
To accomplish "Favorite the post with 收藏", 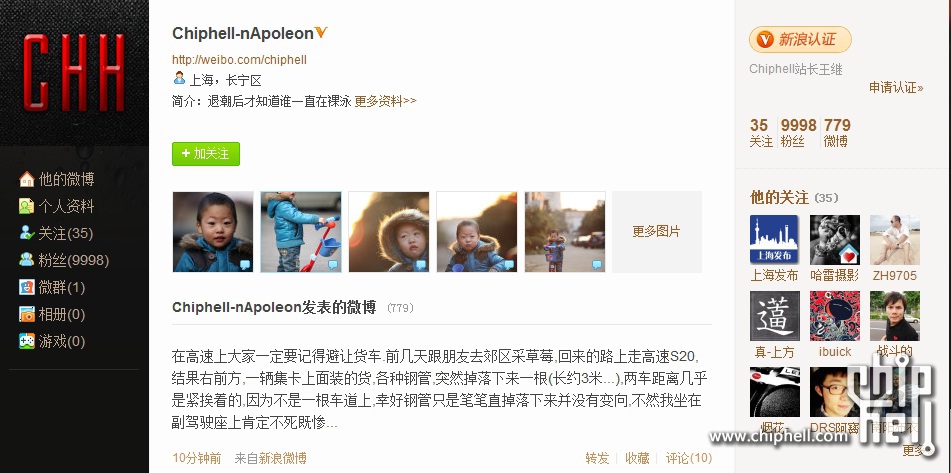I will coord(637,458).
